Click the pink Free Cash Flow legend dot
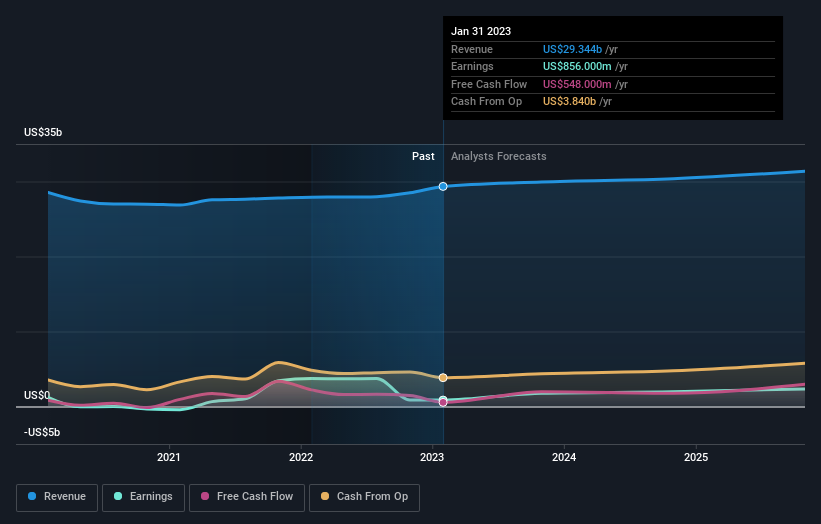 click(x=205, y=496)
